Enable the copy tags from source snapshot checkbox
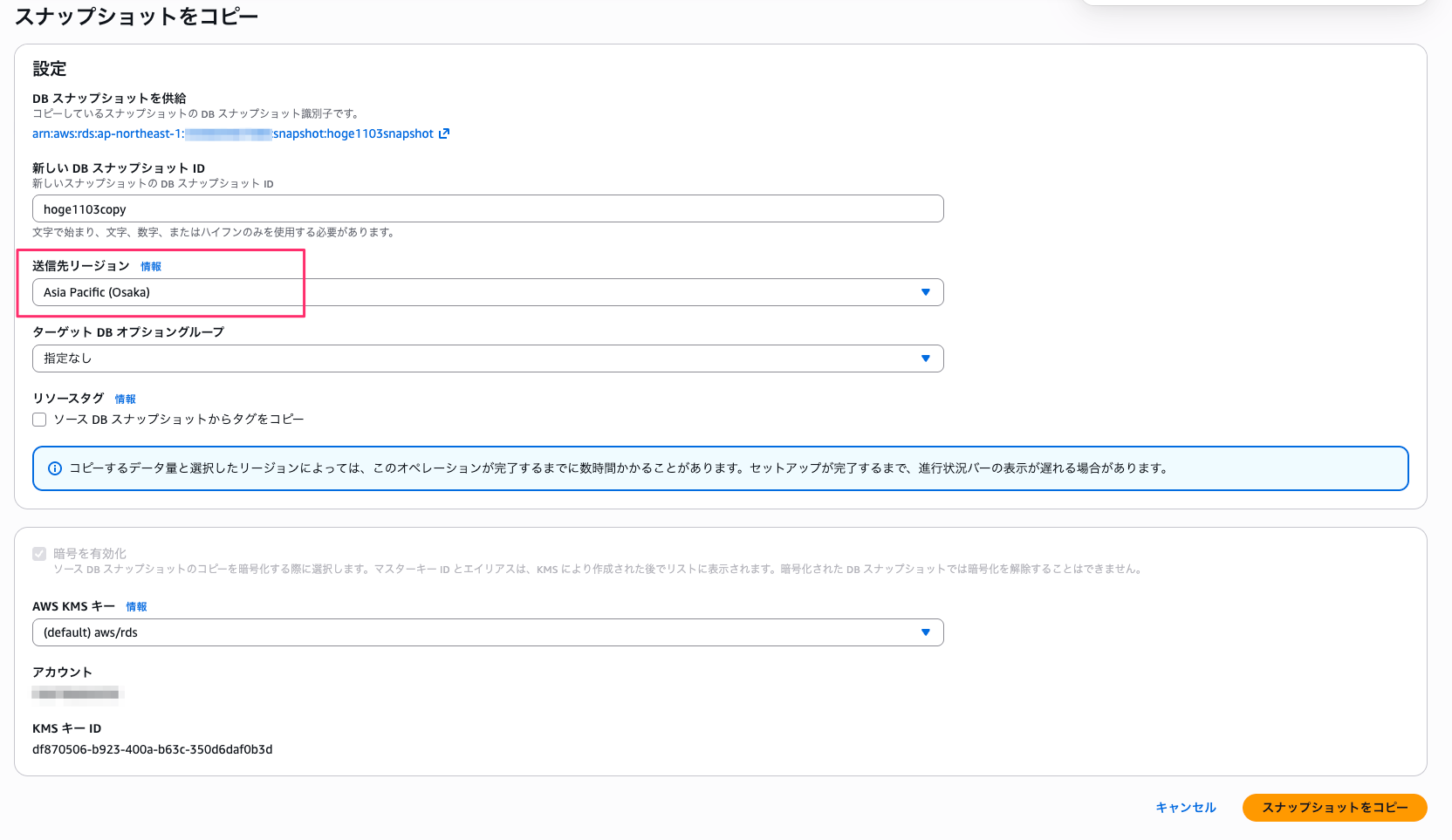This screenshot has height=840, width=1452. pos(39,420)
